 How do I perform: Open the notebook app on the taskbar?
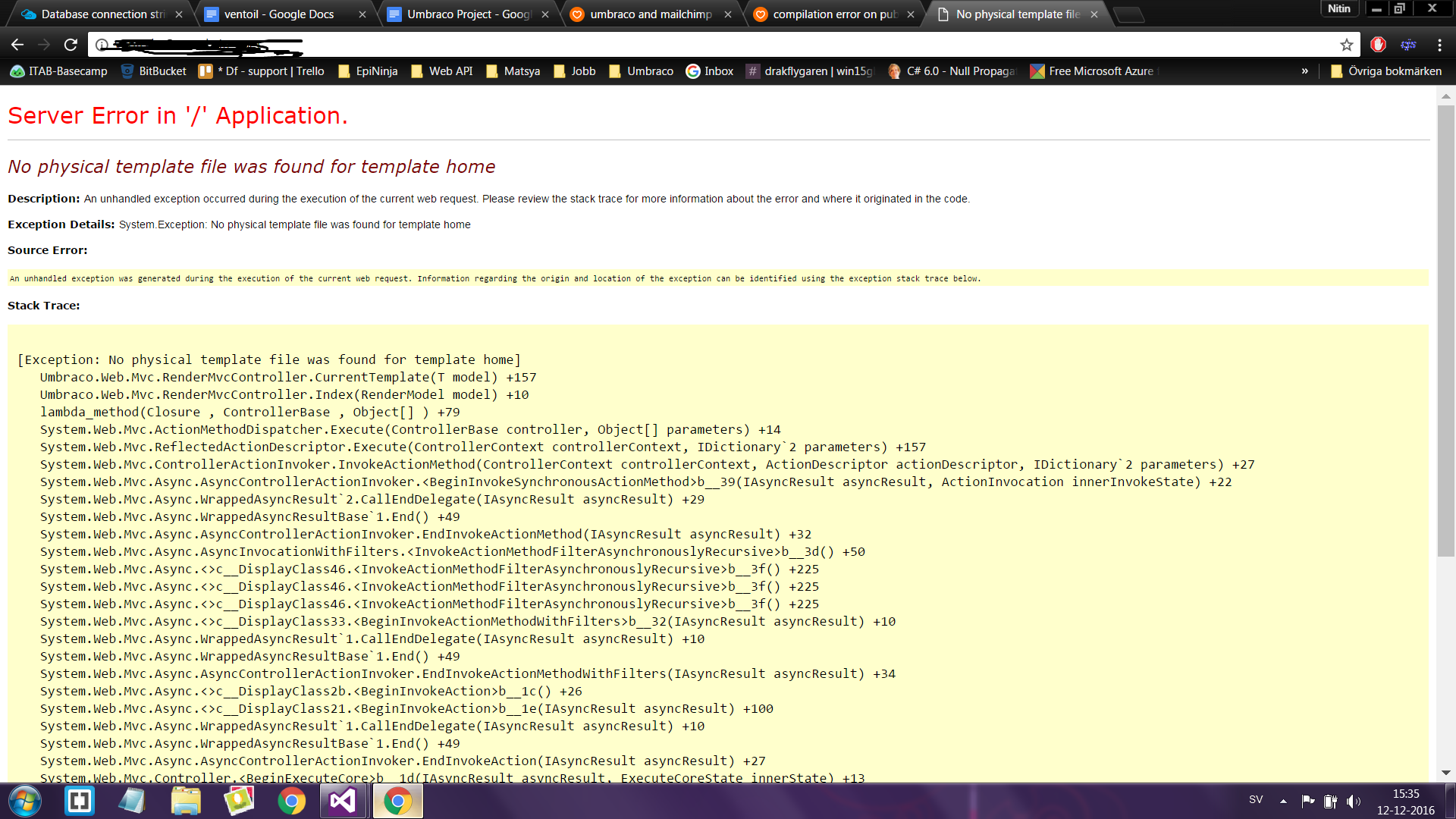click(x=132, y=801)
